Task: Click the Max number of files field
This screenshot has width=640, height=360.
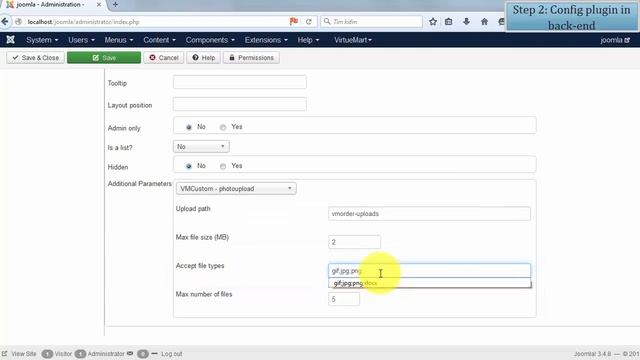Action: pyautogui.click(x=344, y=299)
